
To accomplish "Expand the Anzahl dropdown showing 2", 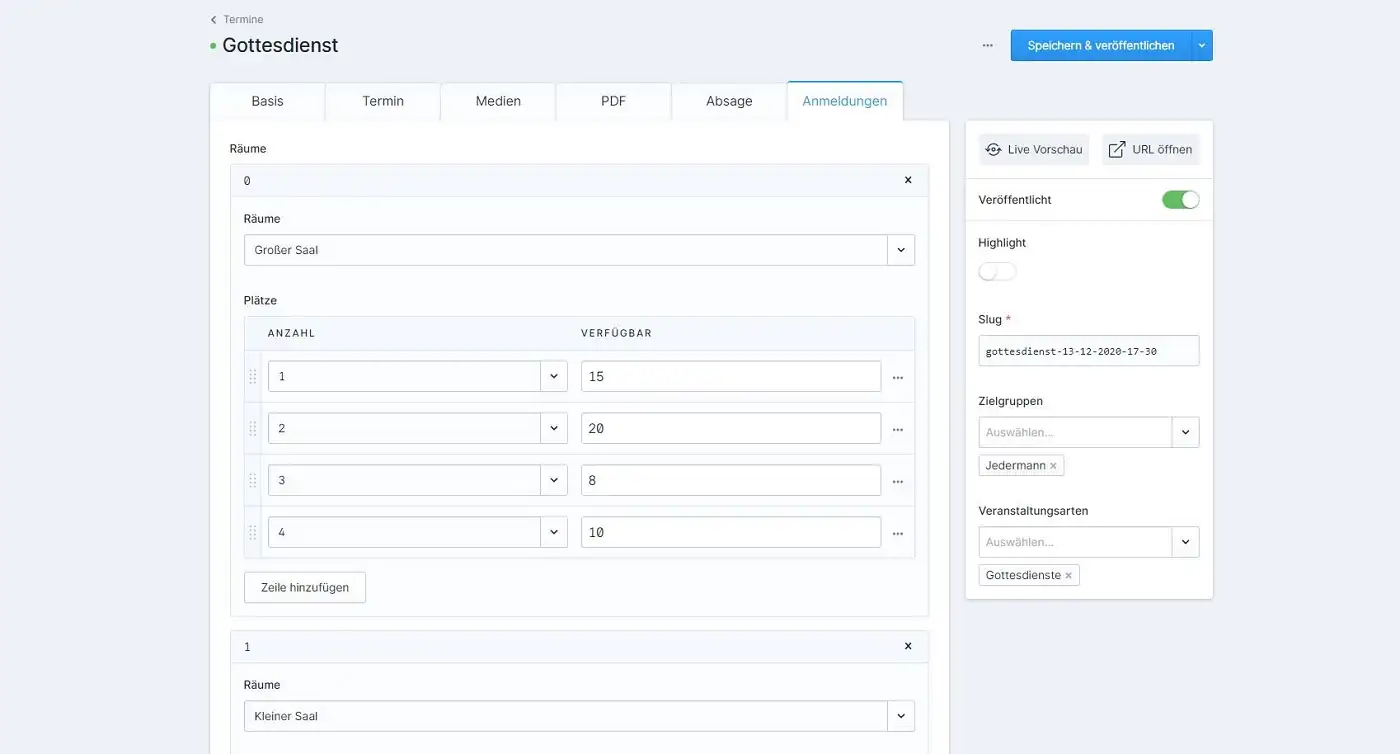I will [x=554, y=428].
